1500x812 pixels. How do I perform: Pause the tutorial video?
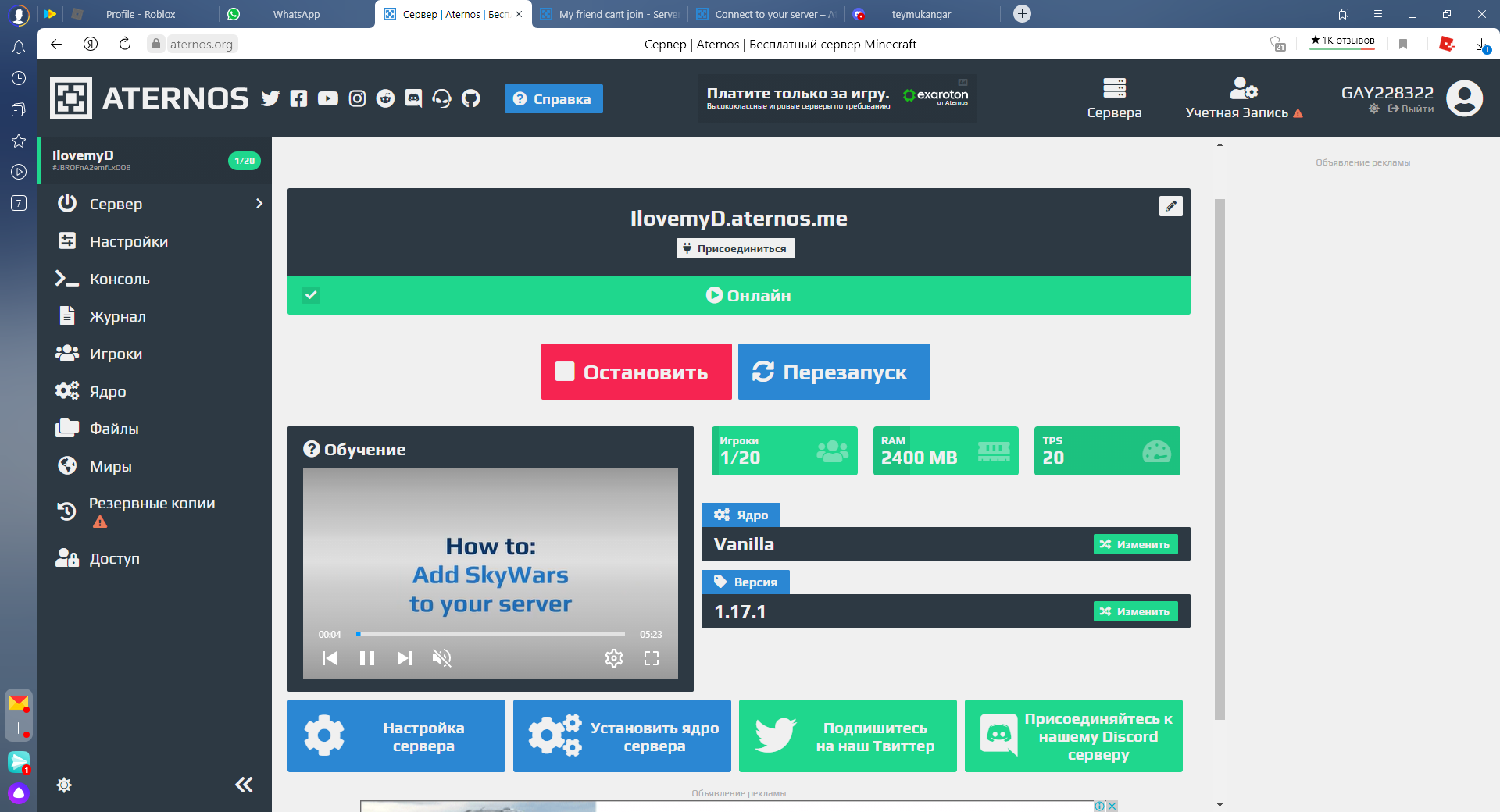[367, 658]
